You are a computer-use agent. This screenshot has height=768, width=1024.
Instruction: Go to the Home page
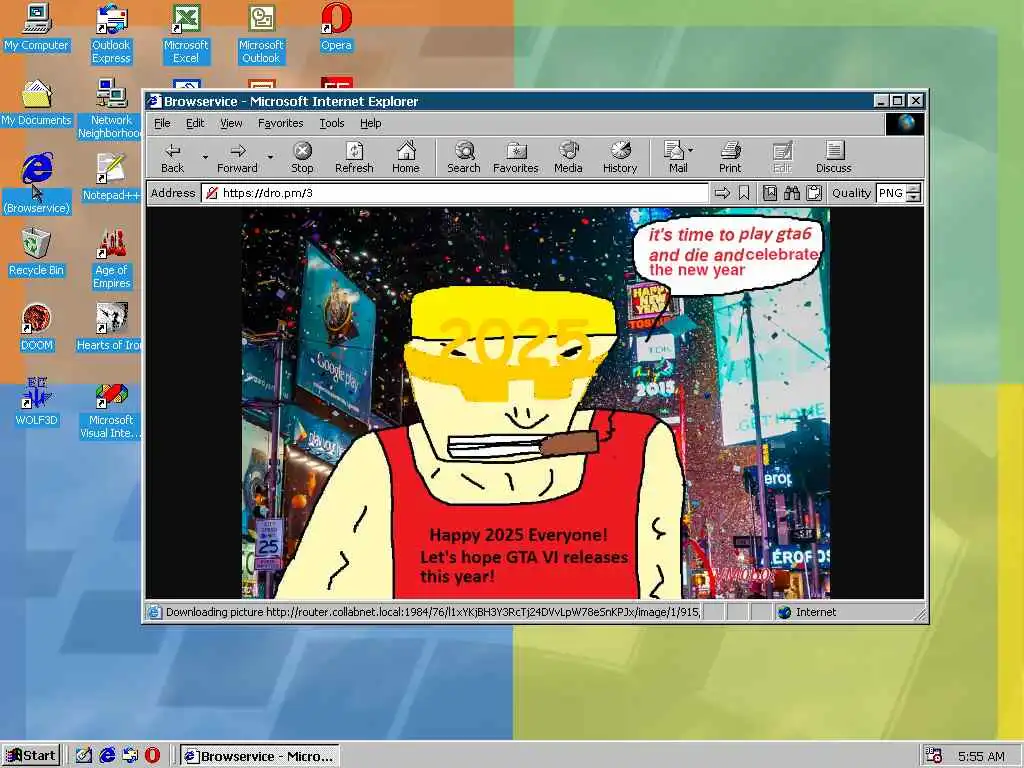[406, 157]
